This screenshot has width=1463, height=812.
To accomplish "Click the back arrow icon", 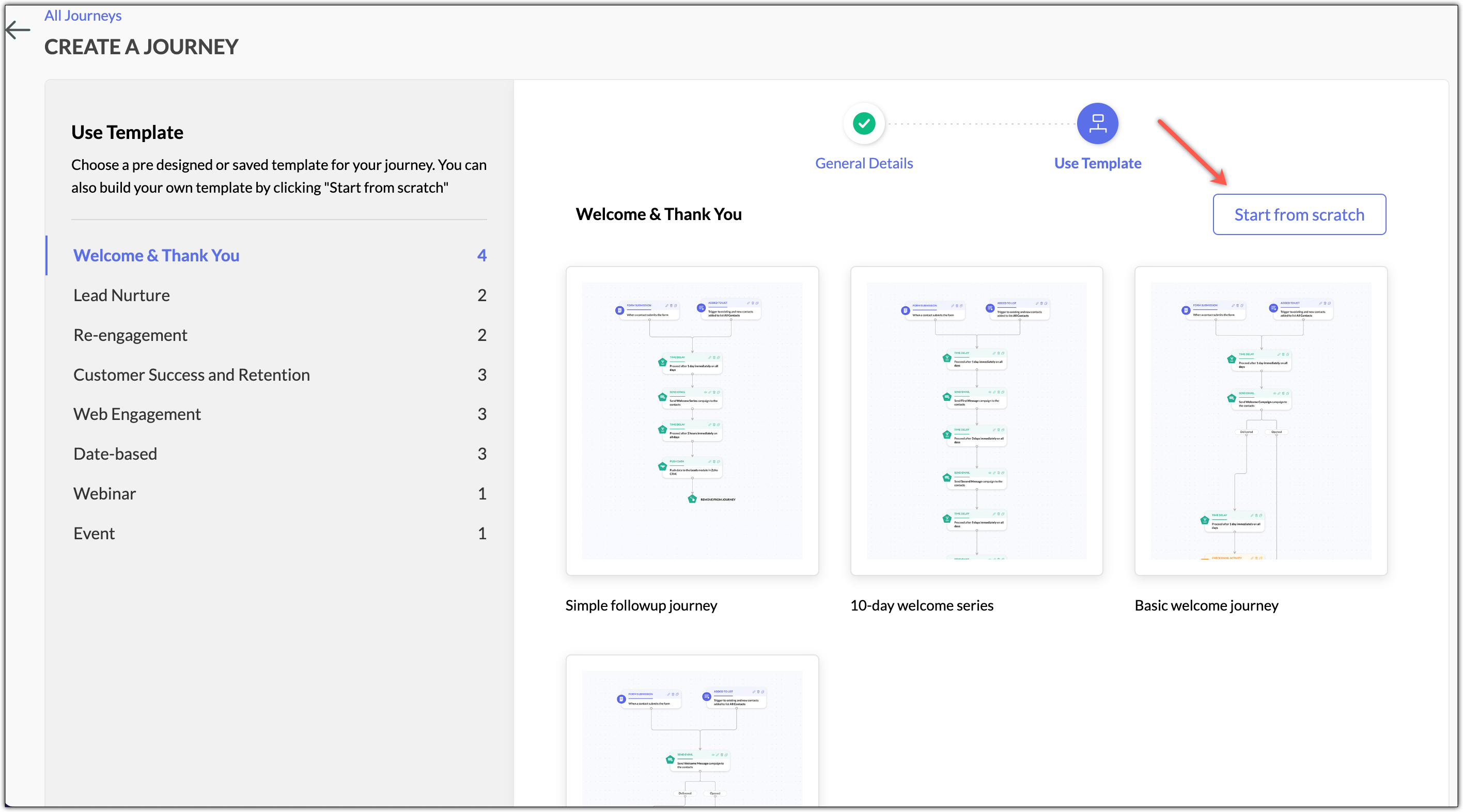I will coord(18,29).
